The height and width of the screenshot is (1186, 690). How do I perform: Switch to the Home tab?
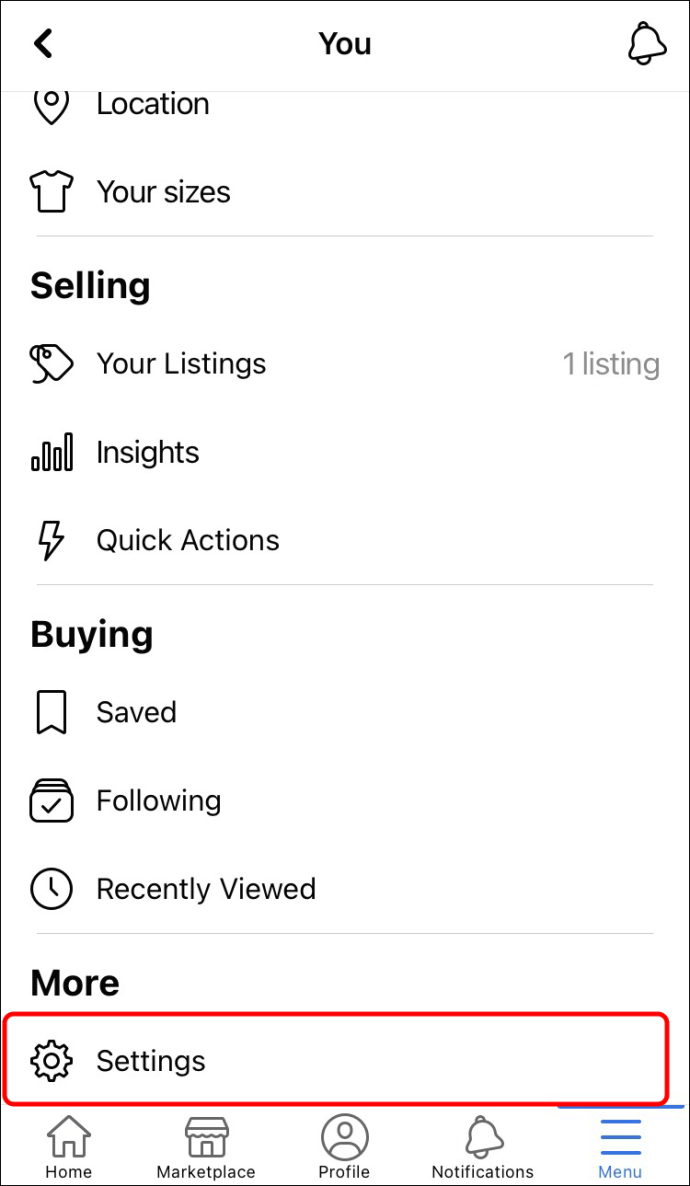click(x=68, y=1148)
